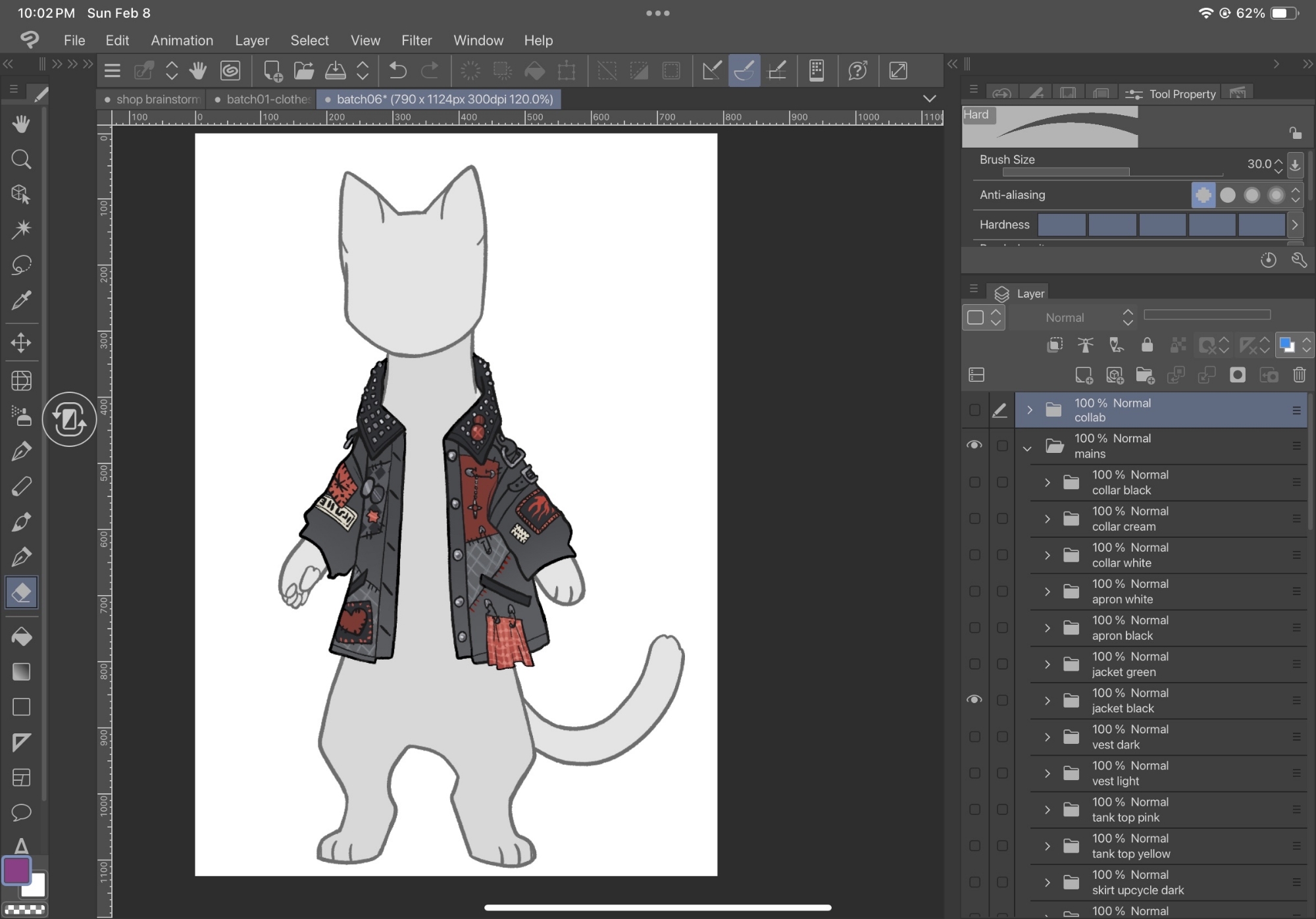The width and height of the screenshot is (1316, 919).
Task: Select the Lasso selection tool
Action: coord(21,265)
